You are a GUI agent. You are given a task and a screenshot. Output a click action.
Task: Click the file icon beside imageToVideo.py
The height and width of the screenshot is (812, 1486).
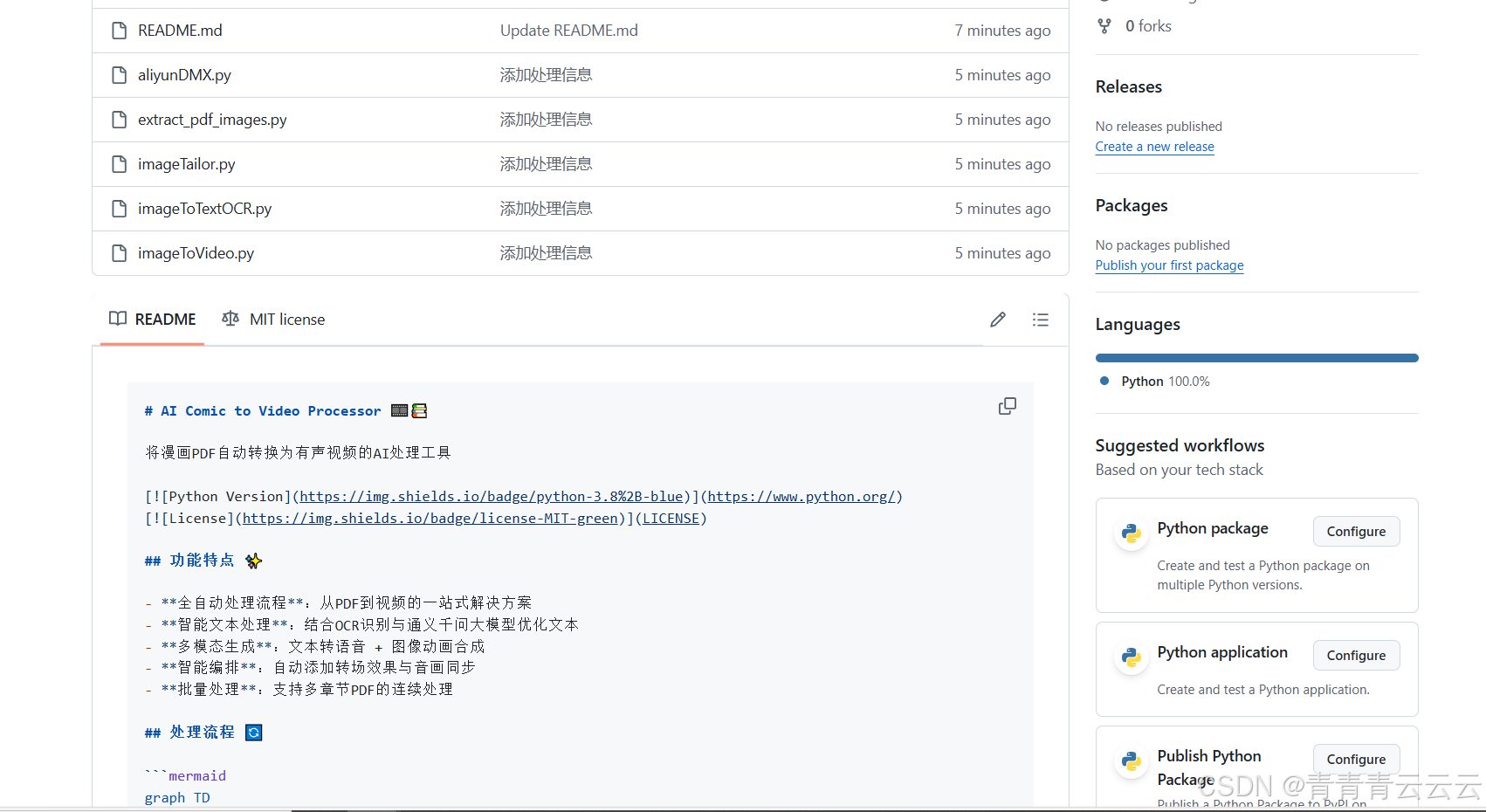pyautogui.click(x=120, y=253)
